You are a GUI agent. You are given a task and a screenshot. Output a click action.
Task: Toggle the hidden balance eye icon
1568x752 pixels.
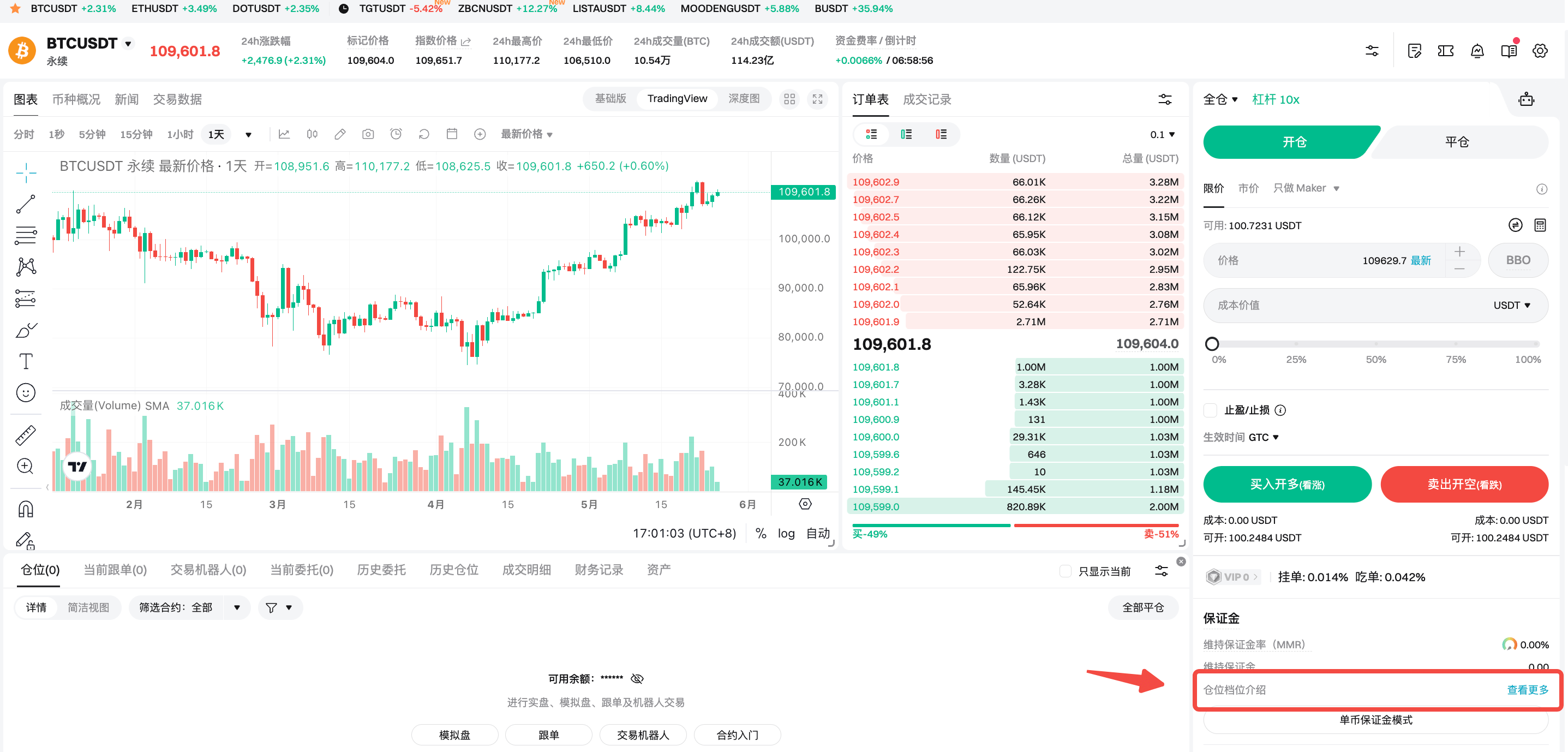(637, 678)
